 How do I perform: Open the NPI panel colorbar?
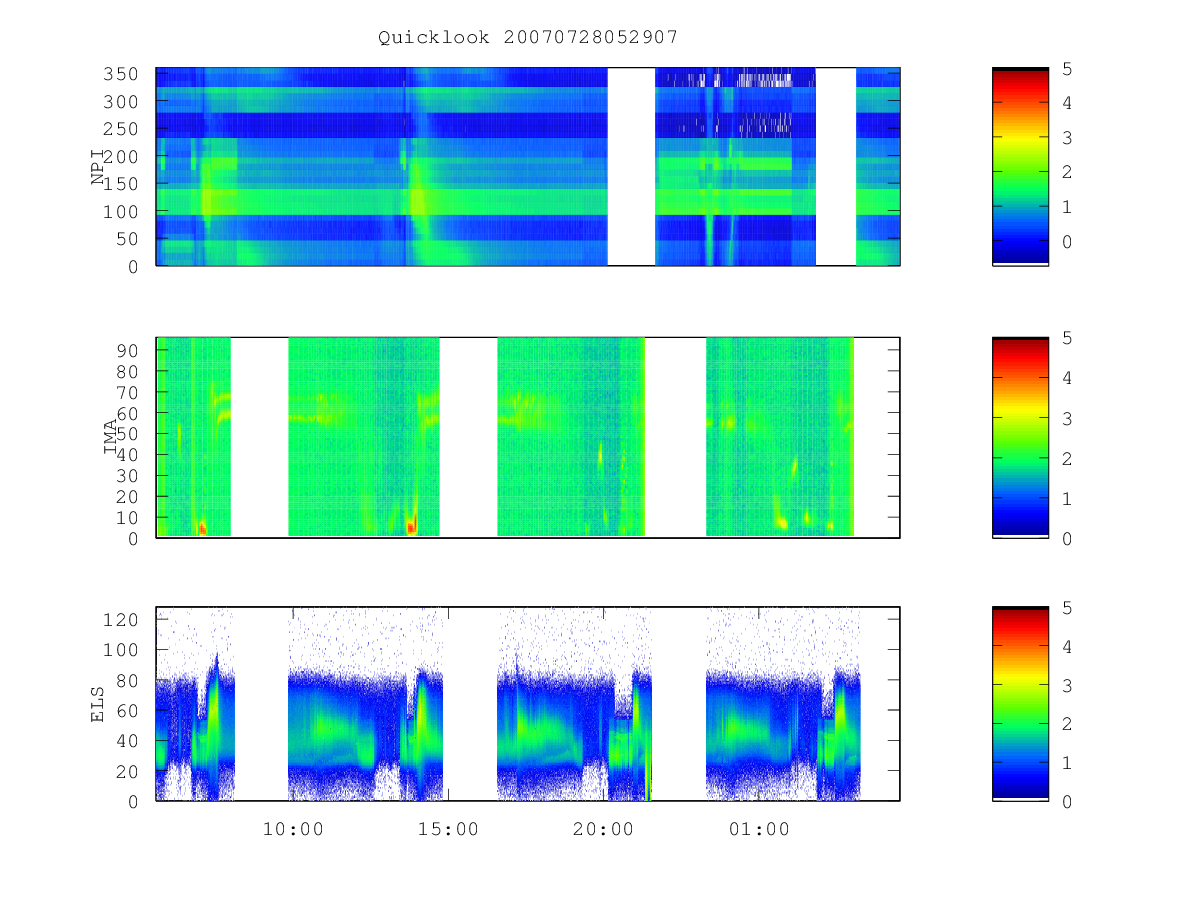point(1020,167)
